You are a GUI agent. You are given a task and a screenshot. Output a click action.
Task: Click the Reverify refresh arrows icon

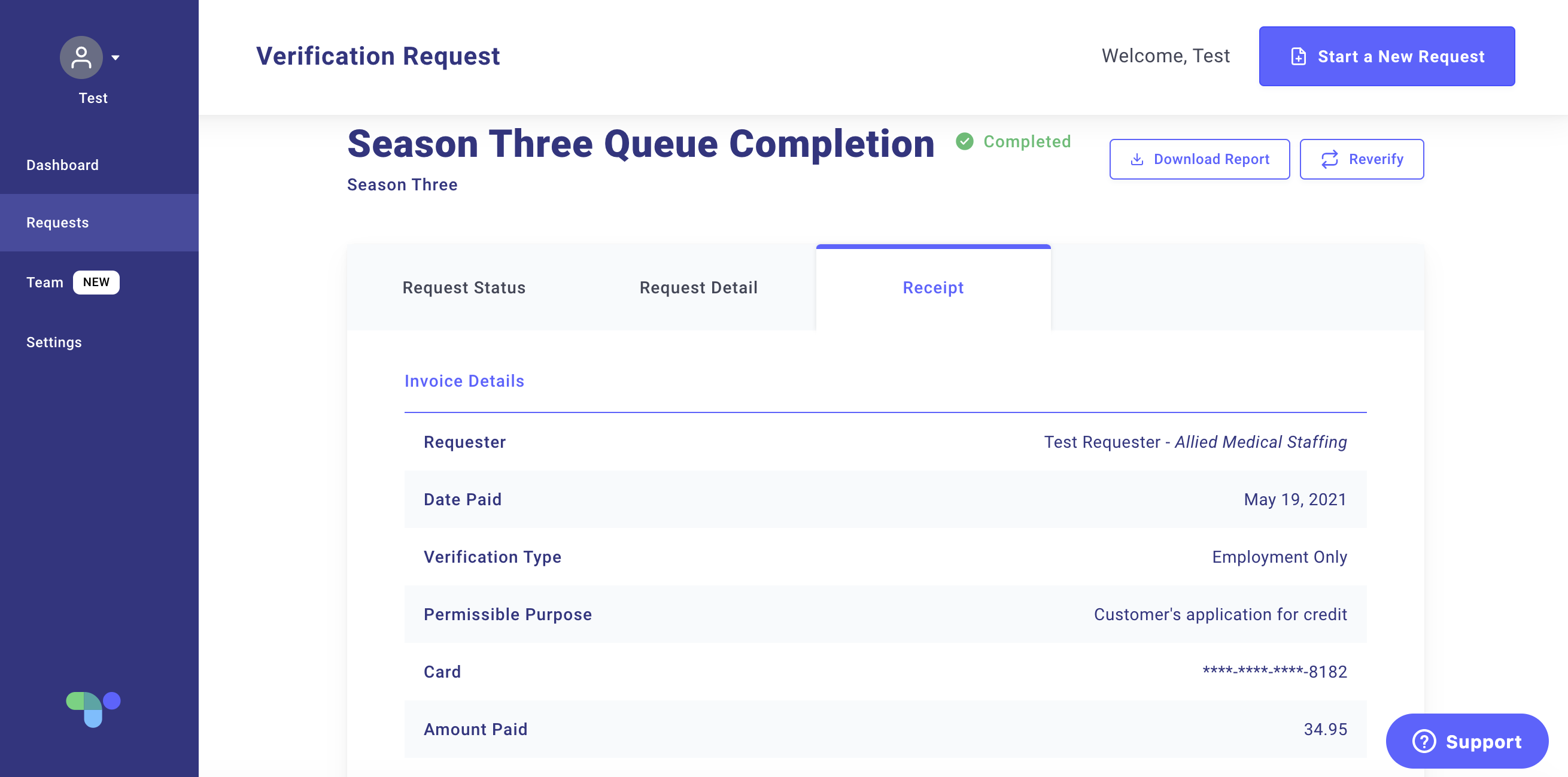[x=1329, y=159]
